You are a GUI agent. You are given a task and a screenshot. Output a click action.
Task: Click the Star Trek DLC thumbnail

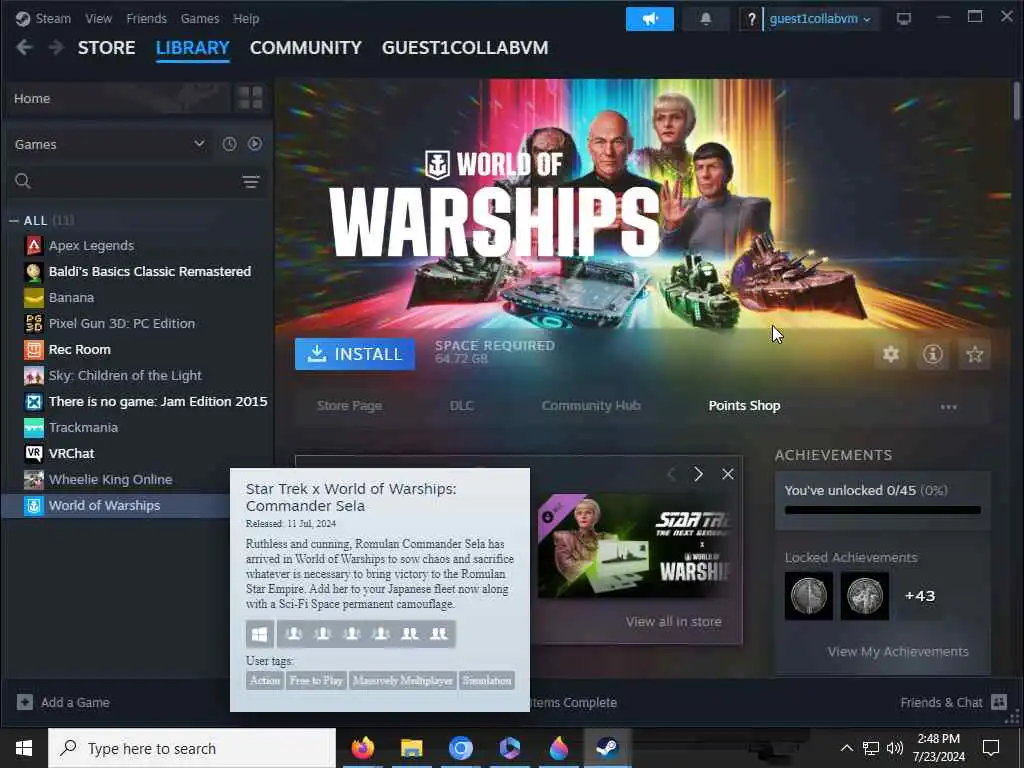[x=633, y=545]
